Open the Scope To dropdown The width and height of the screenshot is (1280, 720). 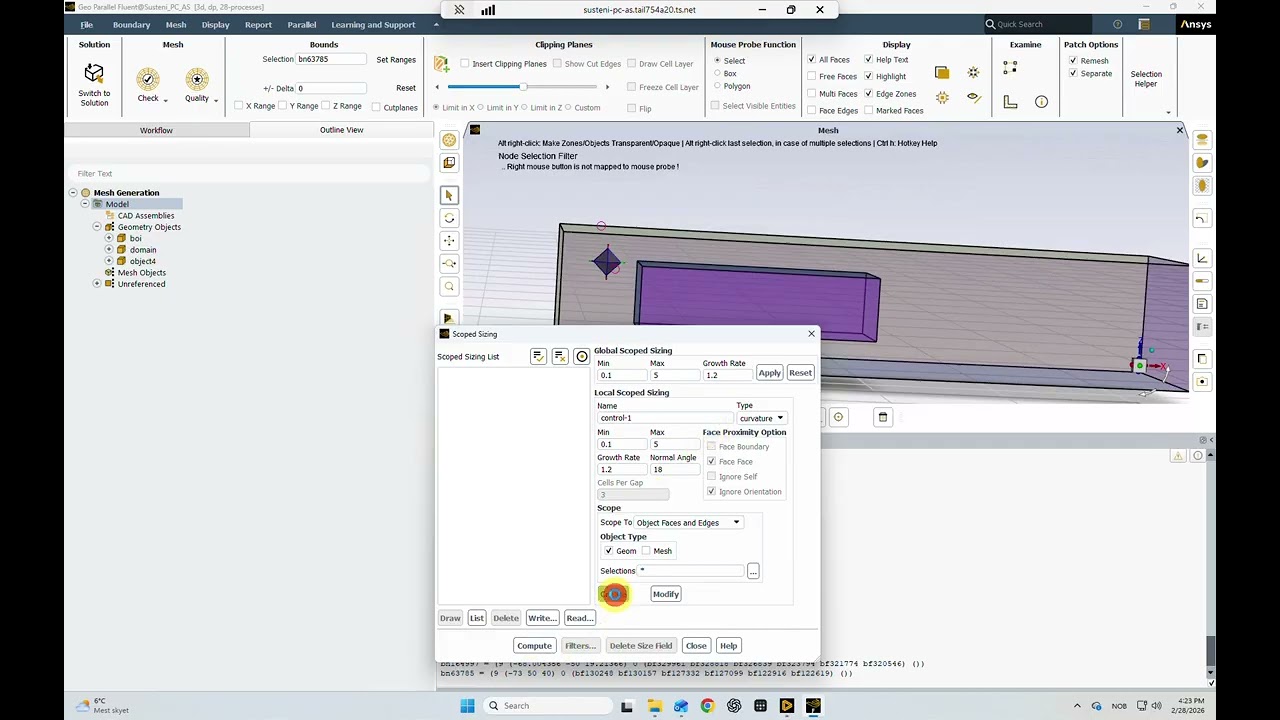click(x=688, y=523)
